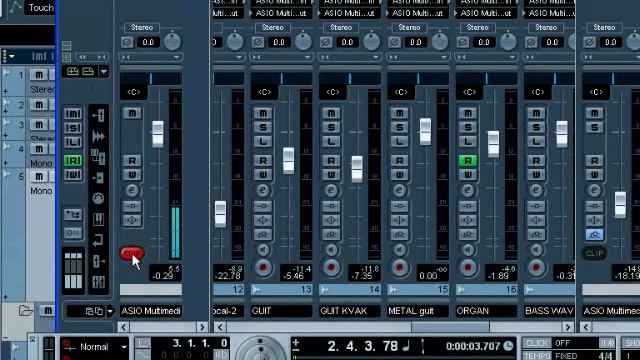Click Stereo button on ASIO output channel

tap(142, 27)
